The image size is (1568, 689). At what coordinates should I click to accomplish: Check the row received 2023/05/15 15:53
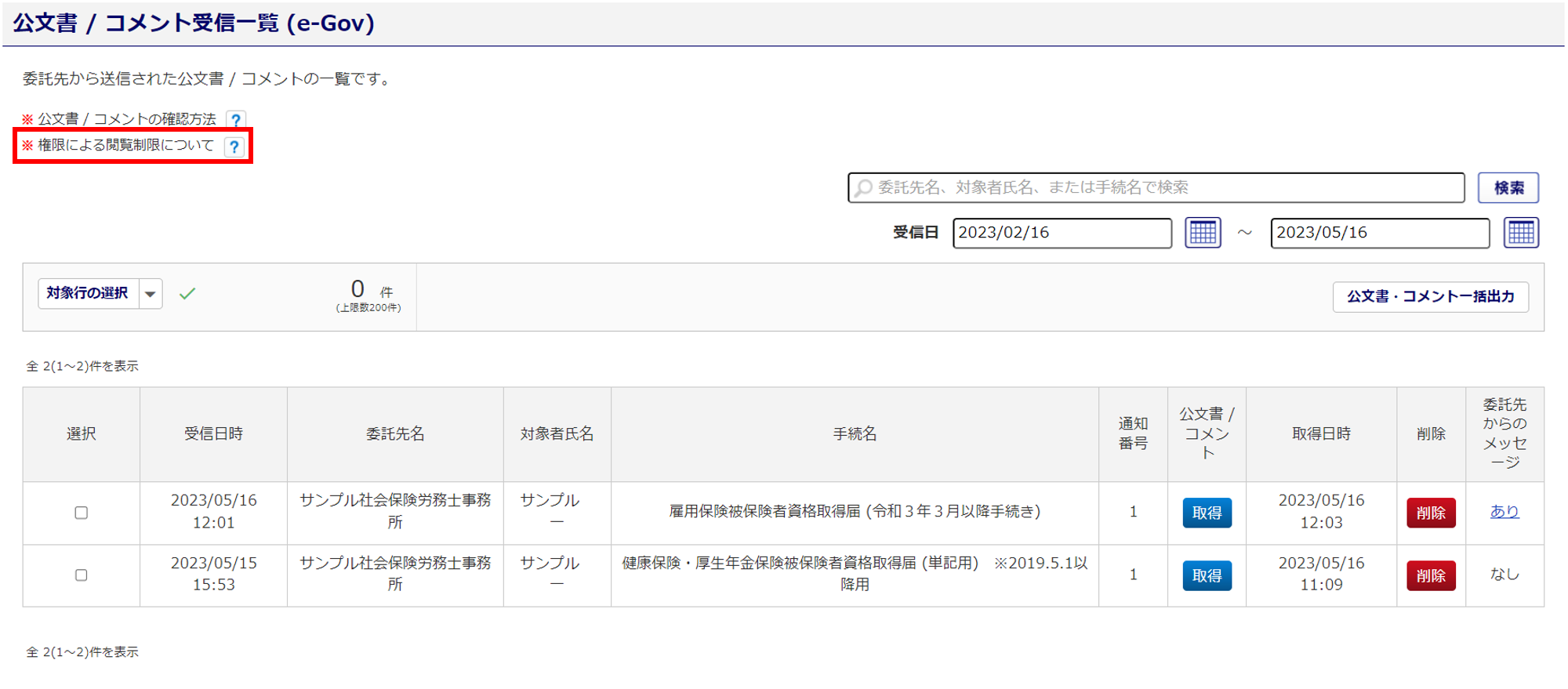point(81,575)
